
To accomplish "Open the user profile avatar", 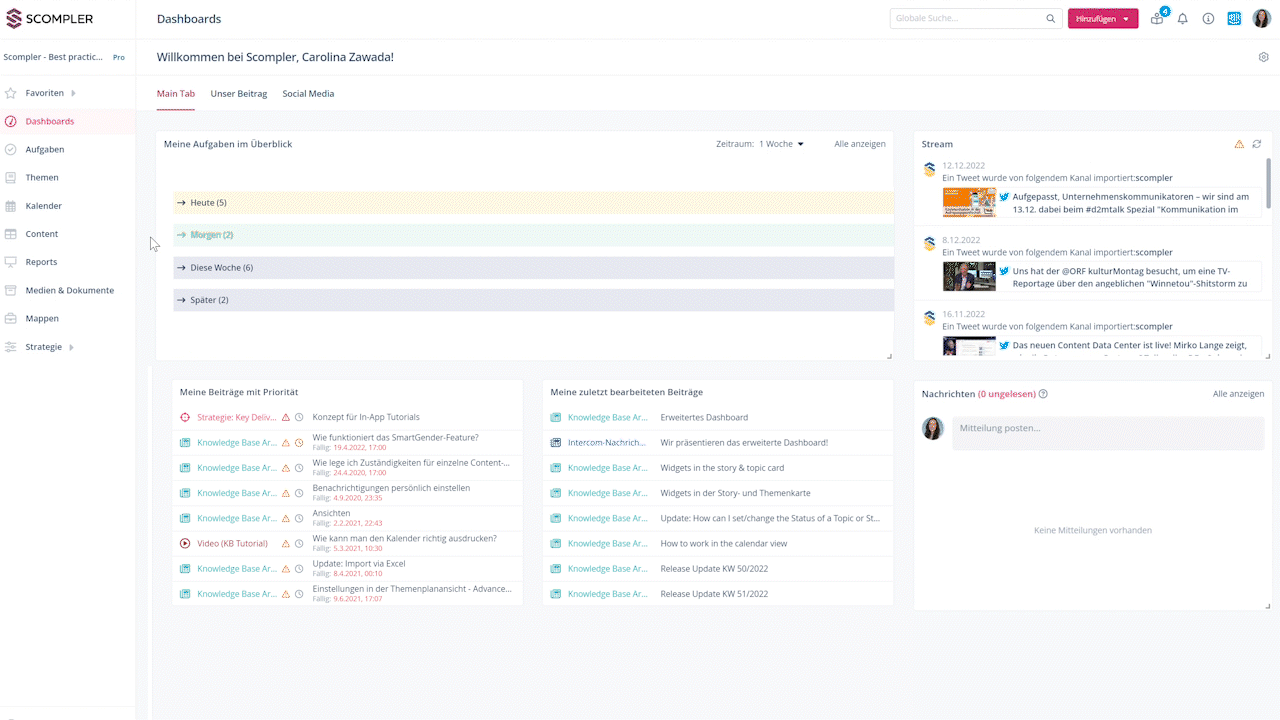I will (1260, 19).
